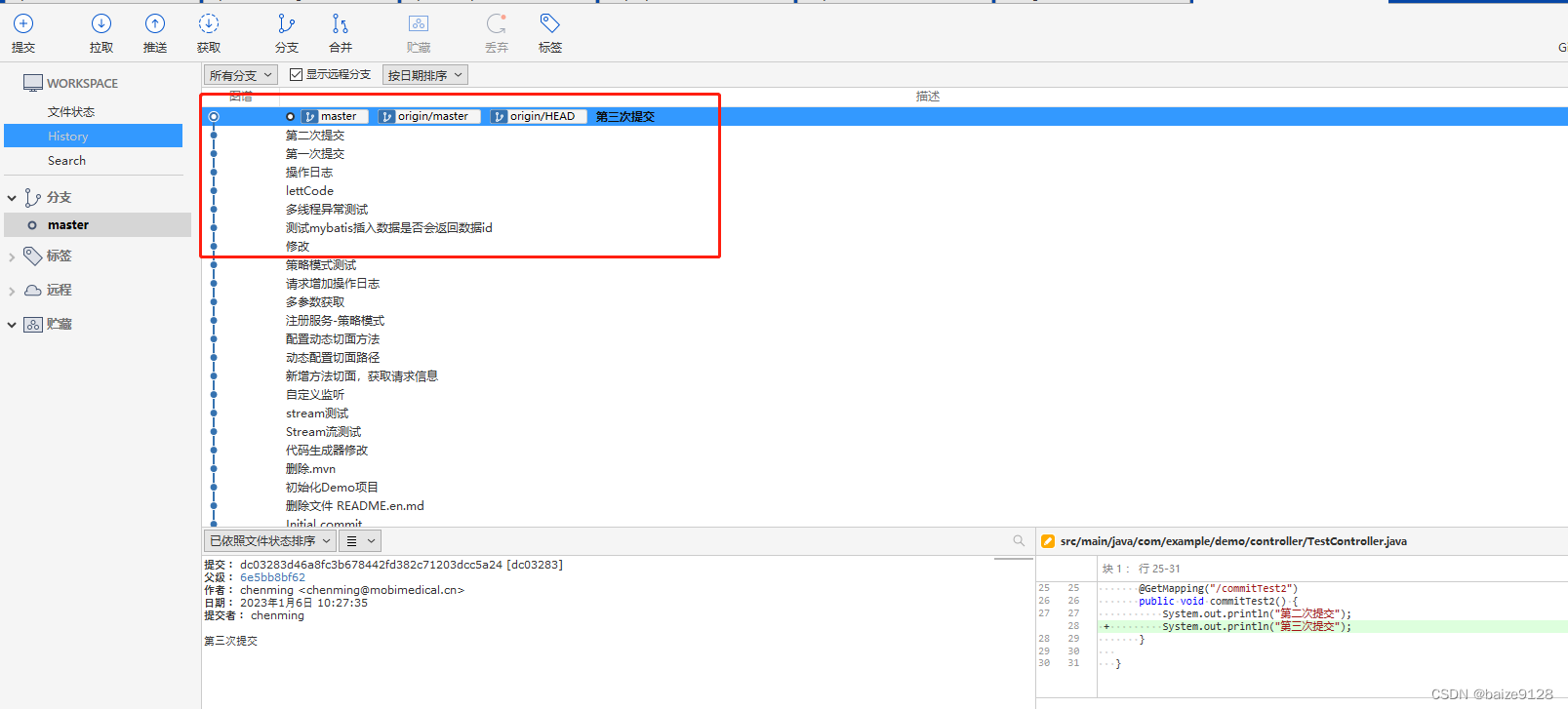Screen dimensions: 1568x709
Task: Expand the 标签 section chevron
Action: [x=12, y=256]
